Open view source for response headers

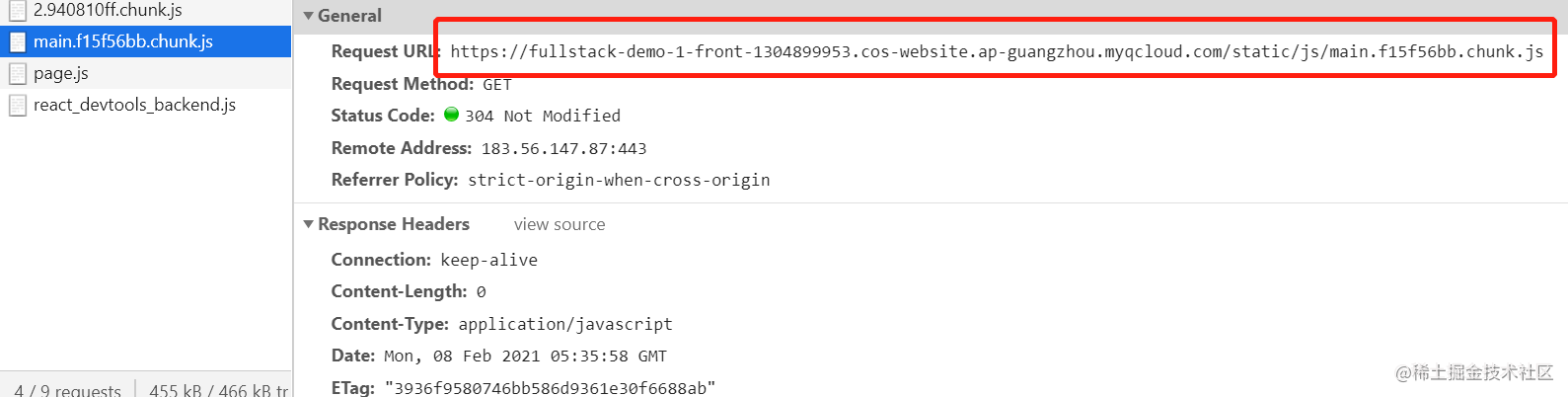pos(560,224)
